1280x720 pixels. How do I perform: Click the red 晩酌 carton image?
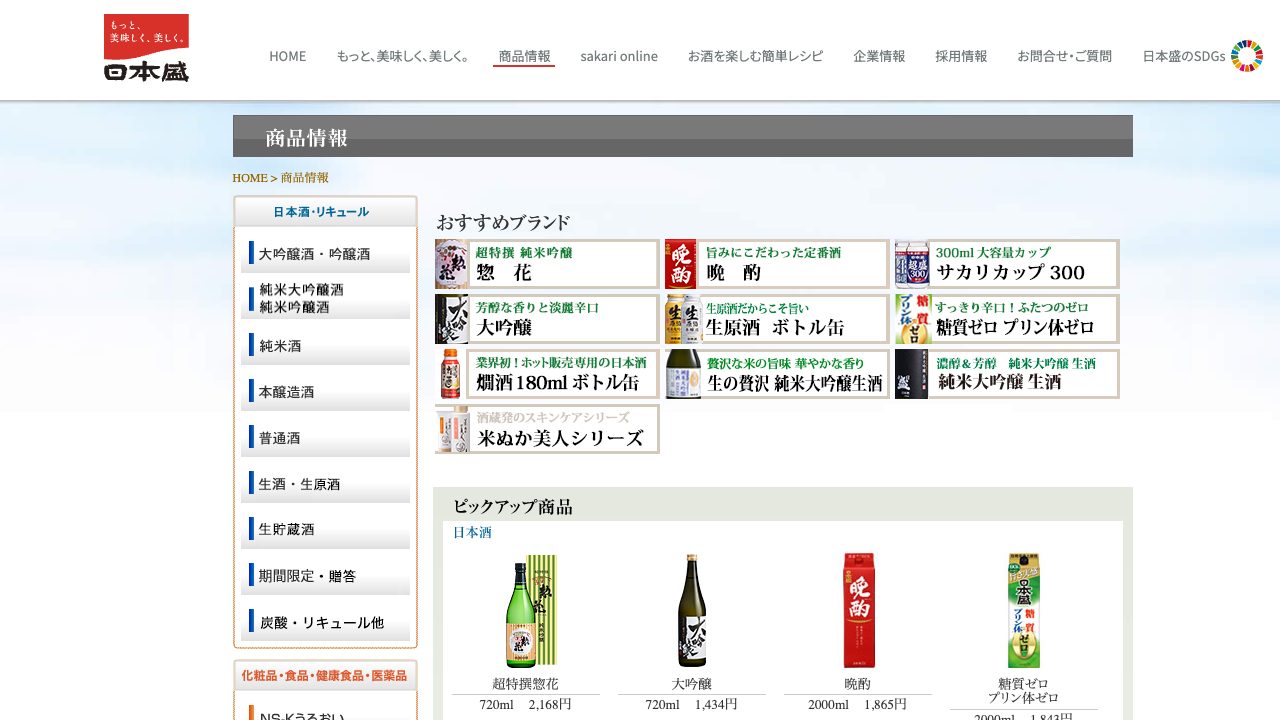point(859,611)
